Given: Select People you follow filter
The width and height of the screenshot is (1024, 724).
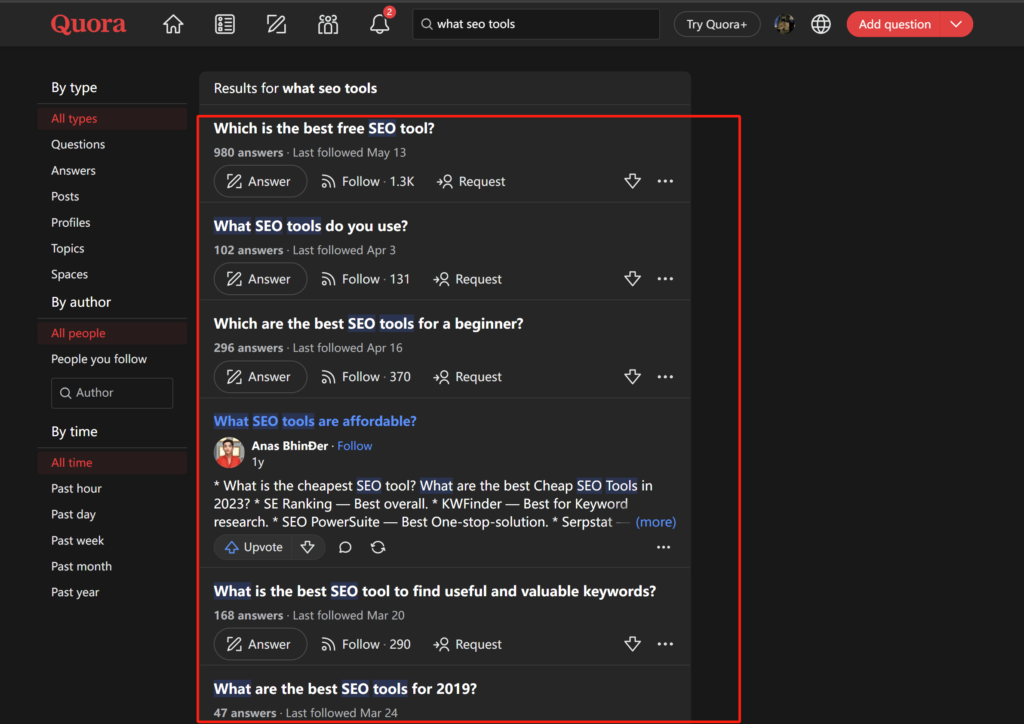Looking at the screenshot, I should [99, 359].
